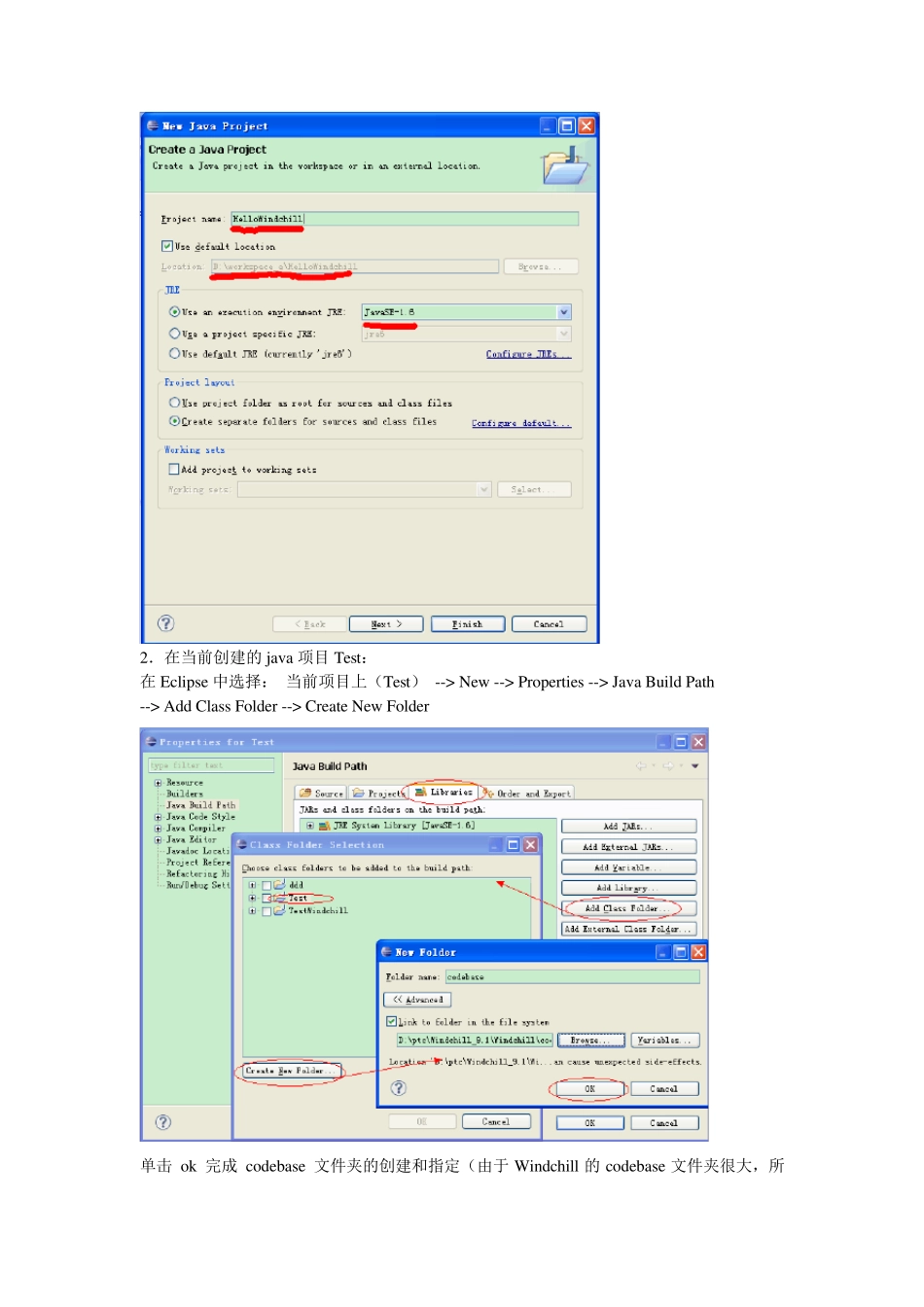Click the forward navigation arrow in Java Build Path header
The height and width of the screenshot is (1307, 924).
click(669, 766)
